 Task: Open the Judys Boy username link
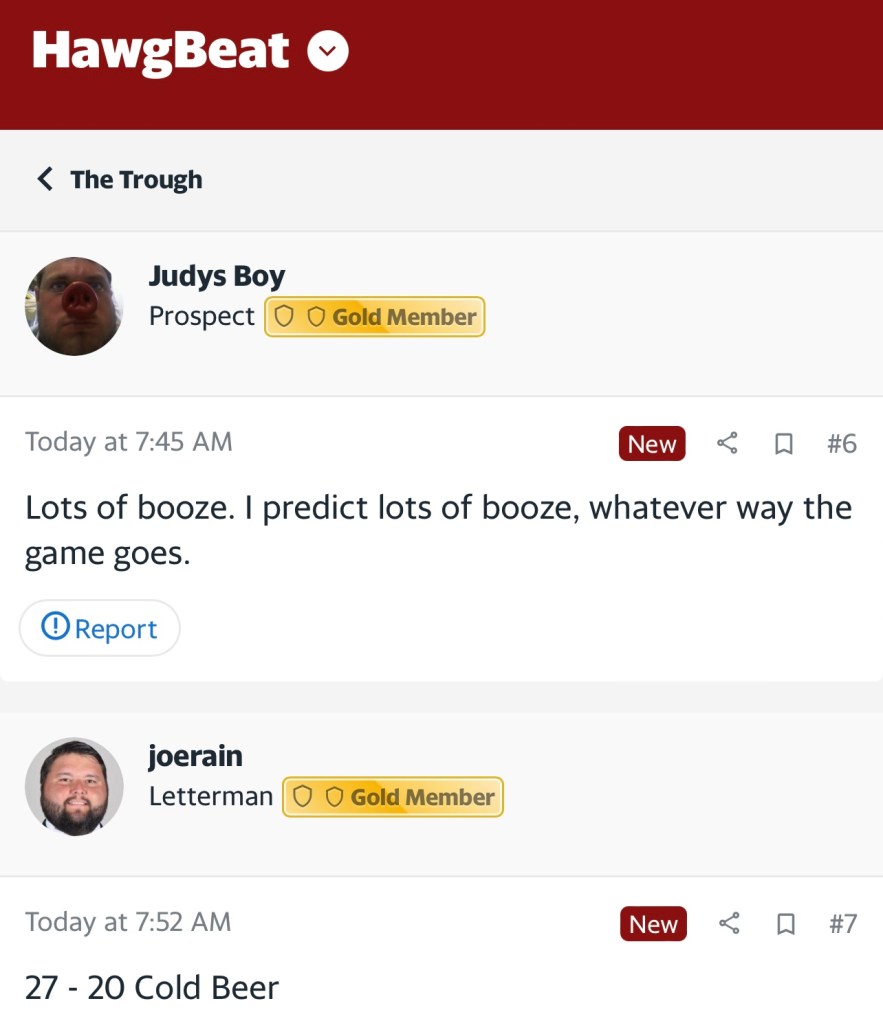coord(217,276)
